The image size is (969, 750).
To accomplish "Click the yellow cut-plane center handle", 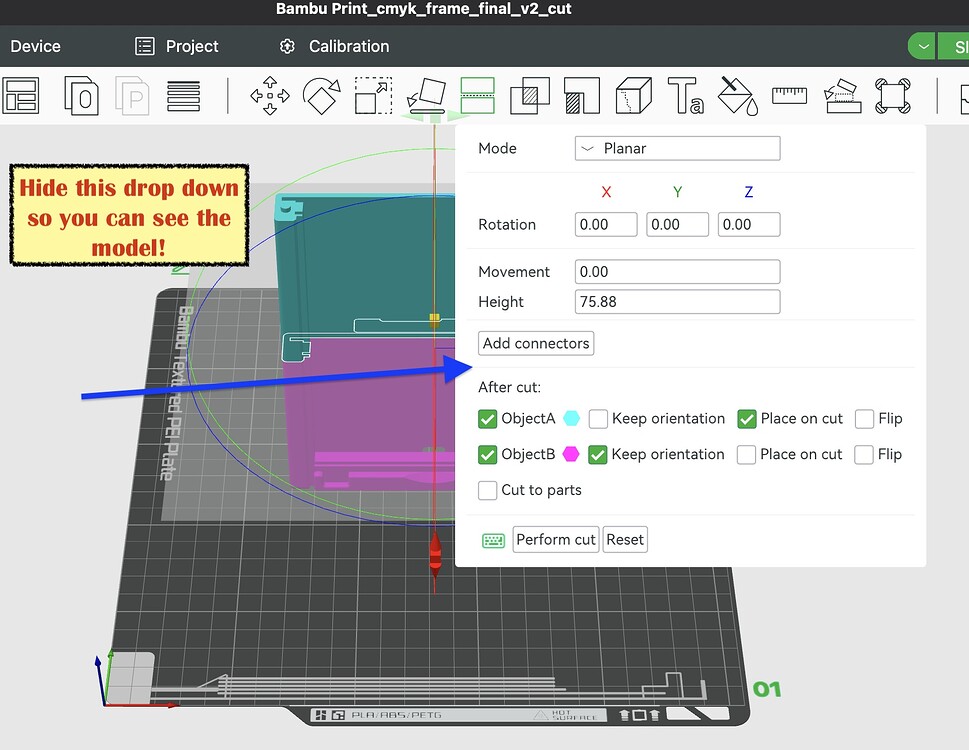I will [434, 319].
